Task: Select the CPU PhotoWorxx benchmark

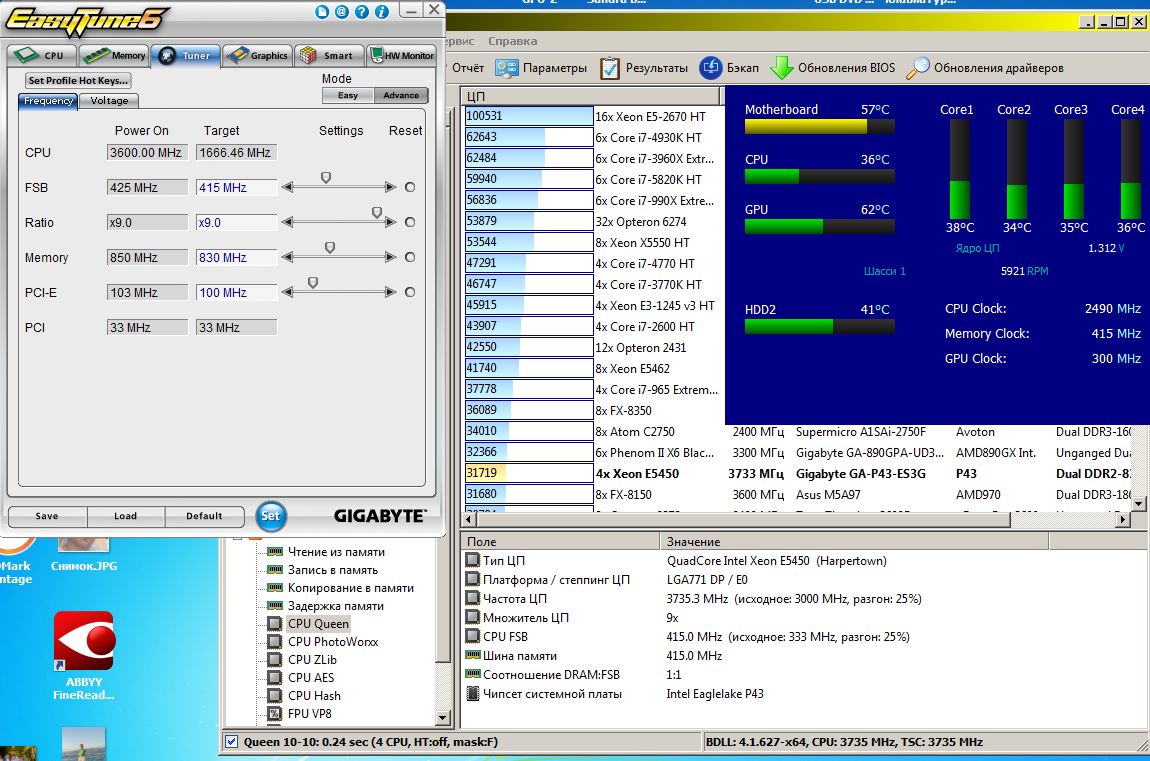Action: 333,642
